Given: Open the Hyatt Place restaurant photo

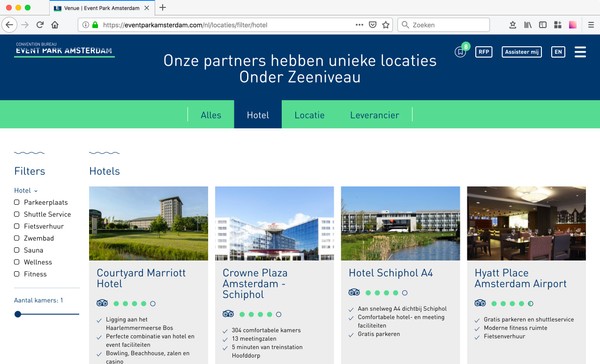Looking at the screenshot, I should click(x=526, y=224).
